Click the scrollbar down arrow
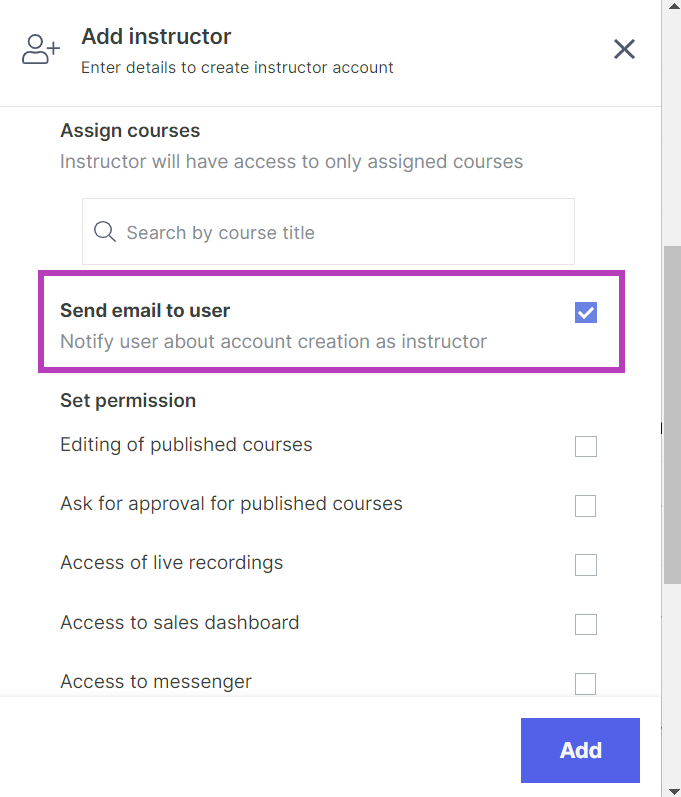Viewport: 681px width, 797px height. point(672,789)
